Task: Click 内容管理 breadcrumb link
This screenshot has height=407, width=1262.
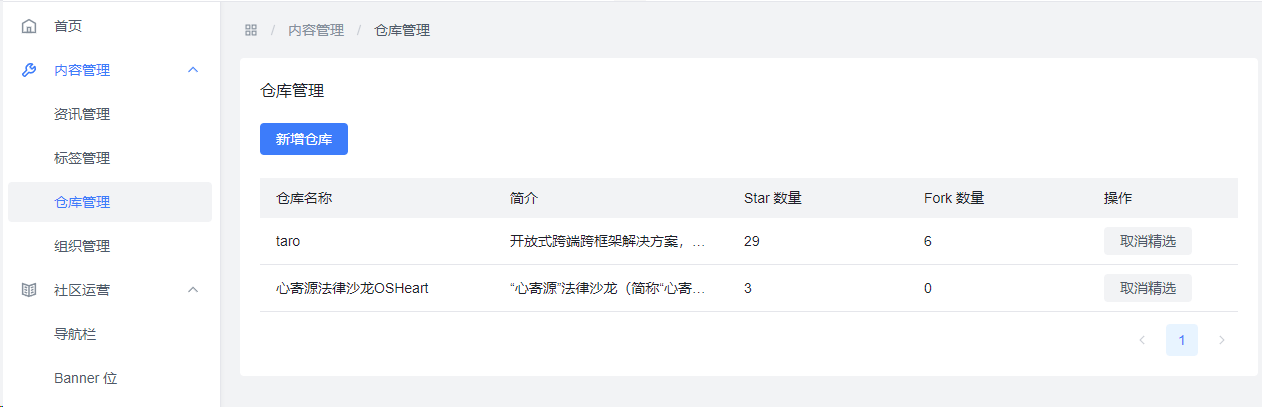Action: pyautogui.click(x=316, y=30)
